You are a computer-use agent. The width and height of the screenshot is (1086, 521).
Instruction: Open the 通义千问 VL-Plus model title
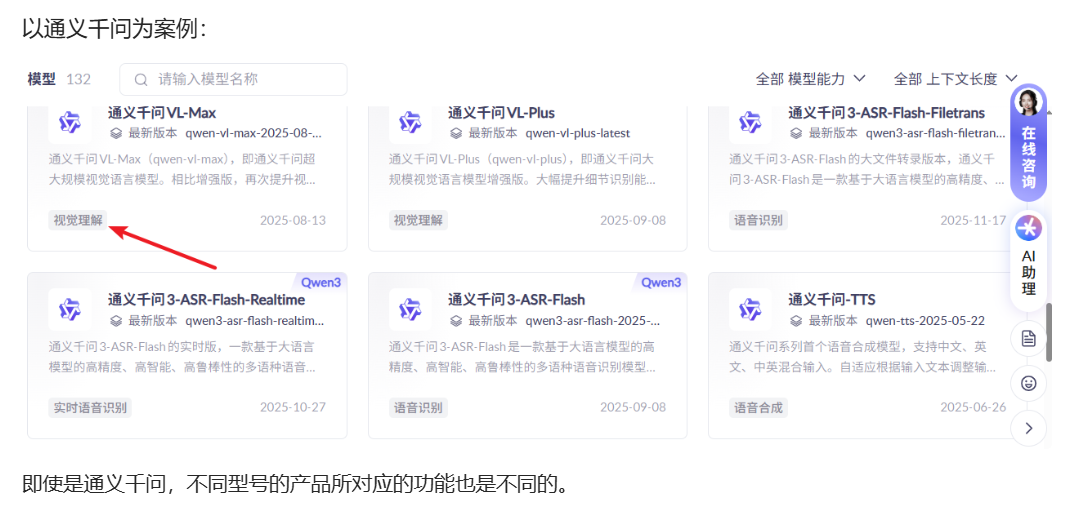[x=501, y=113]
